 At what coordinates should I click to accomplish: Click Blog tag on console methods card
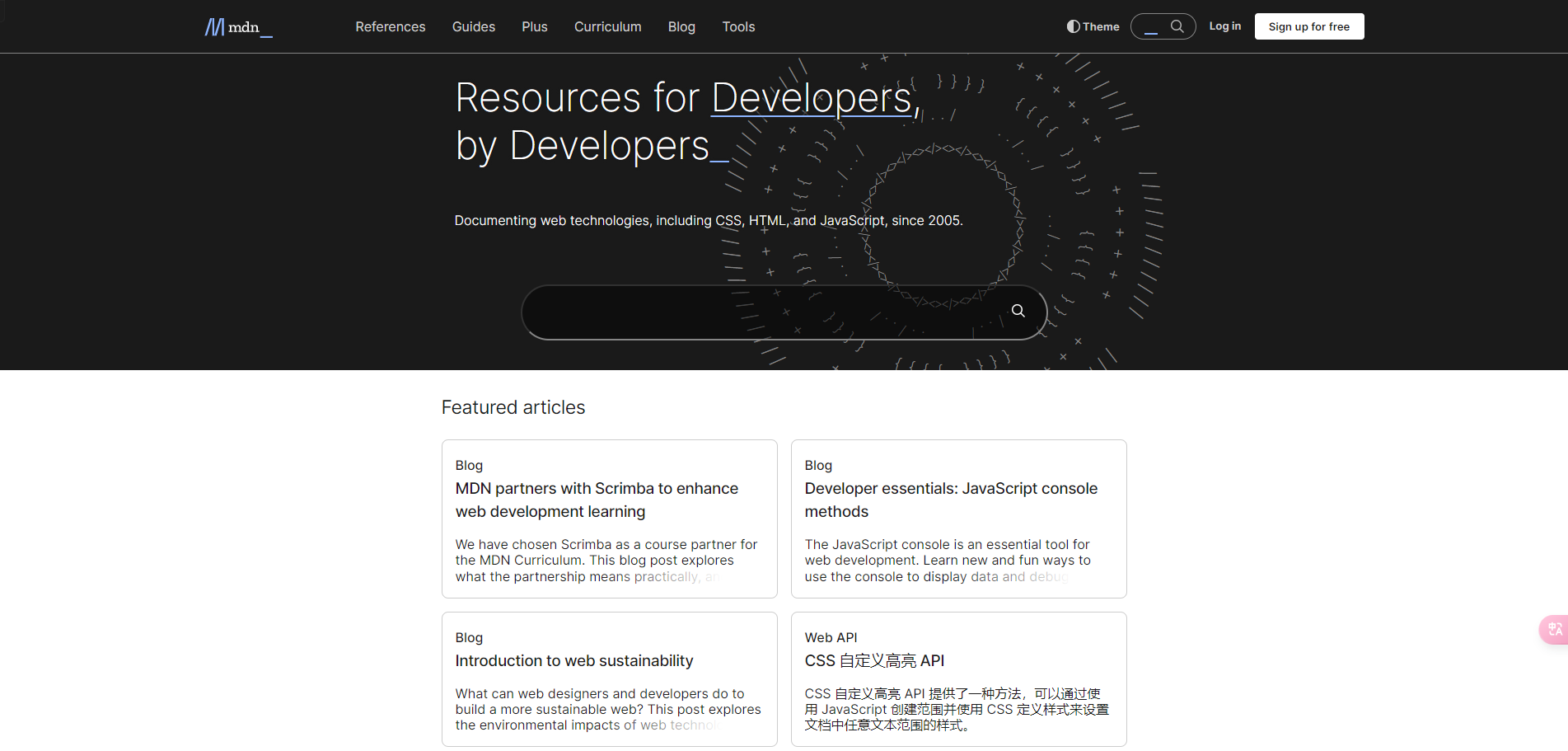[818, 465]
